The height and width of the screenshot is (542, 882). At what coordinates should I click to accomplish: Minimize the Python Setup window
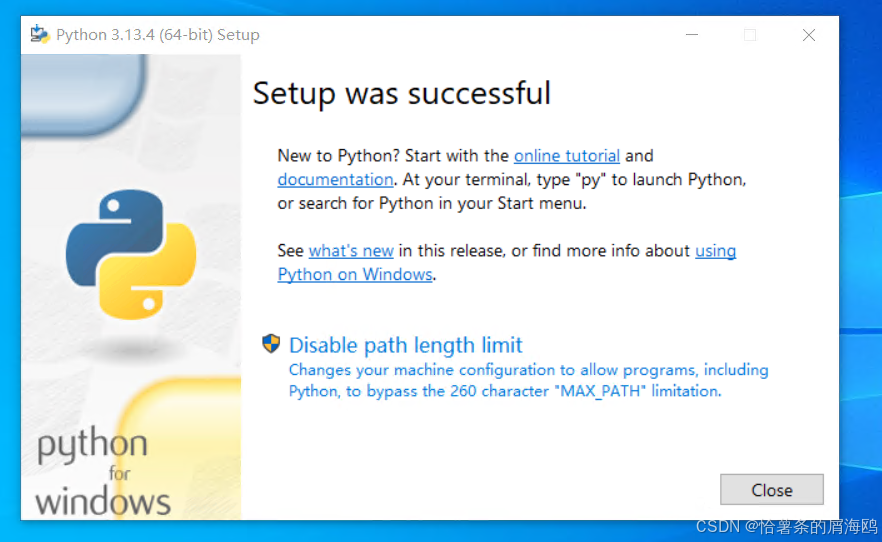point(692,35)
